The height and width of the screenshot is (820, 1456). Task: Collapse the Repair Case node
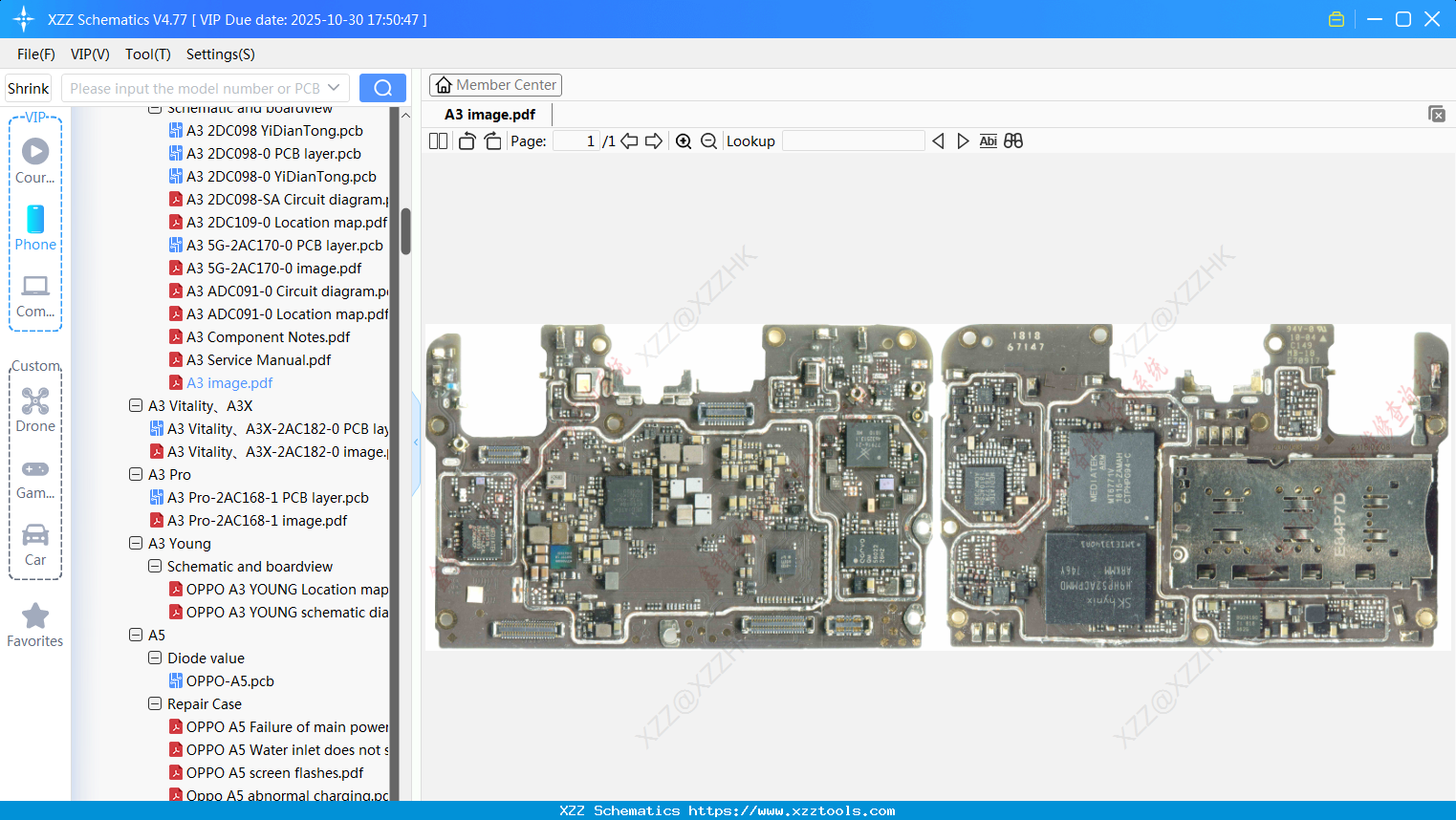(155, 703)
